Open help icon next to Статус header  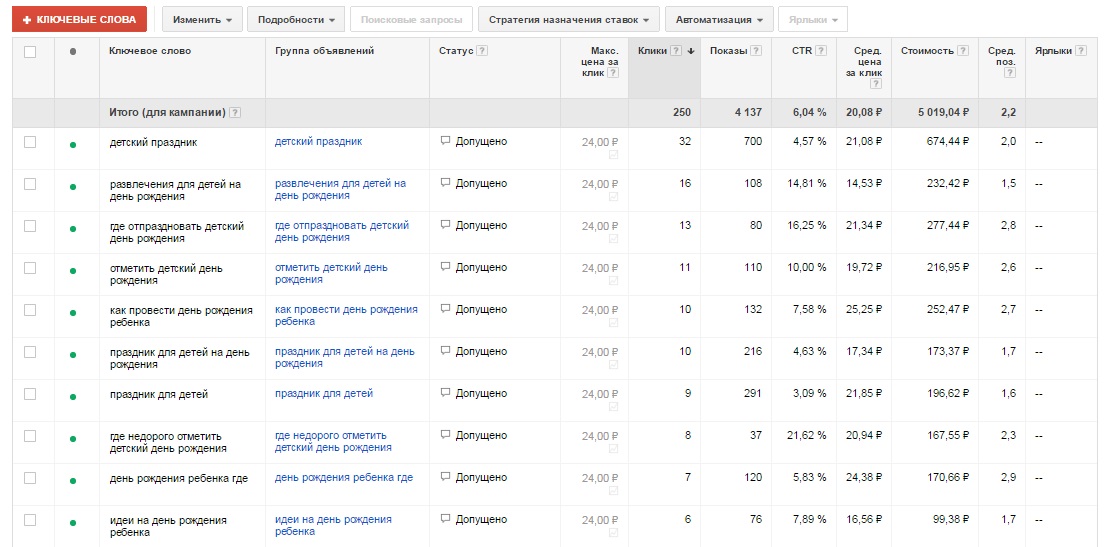[482, 51]
